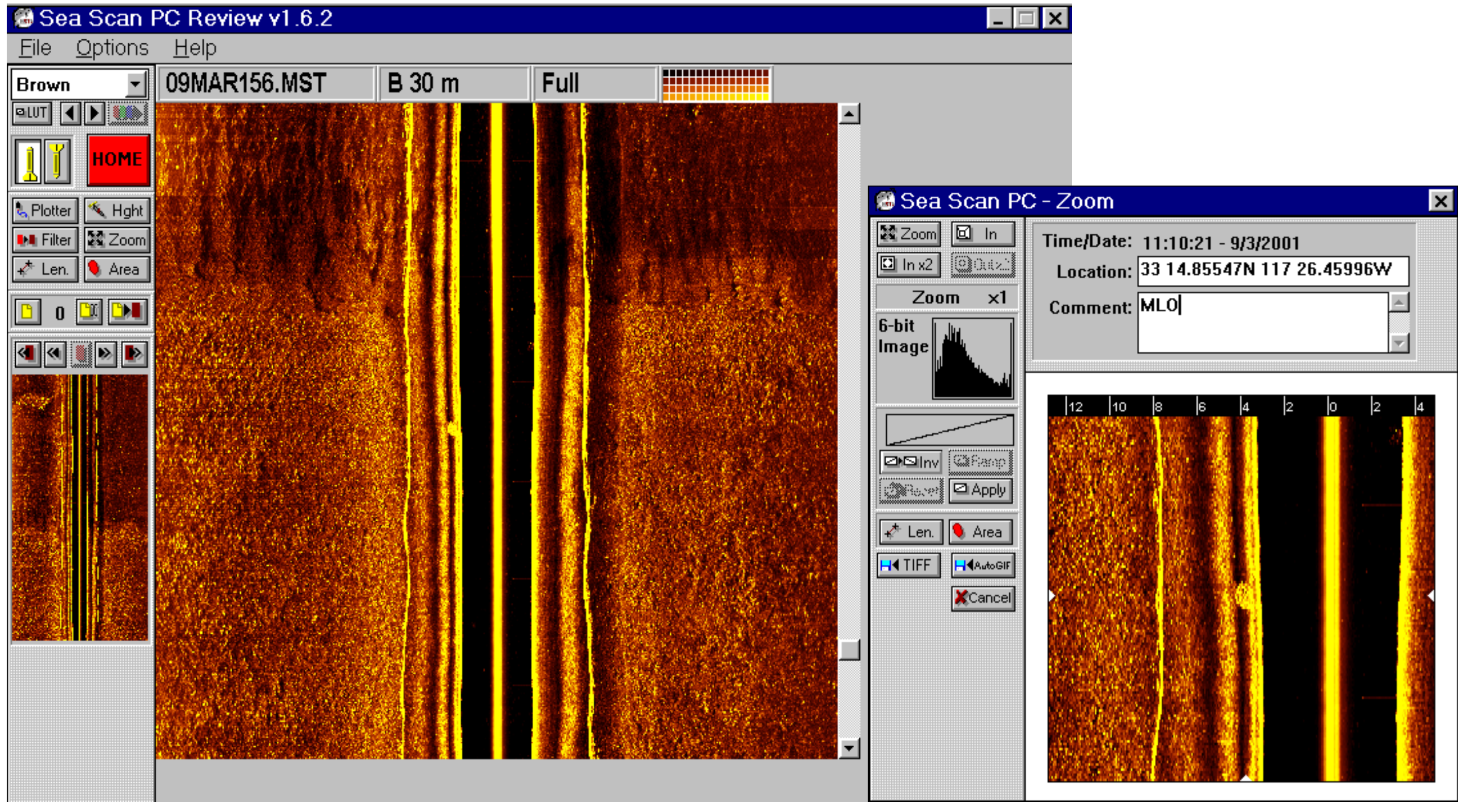Click the sonar overview thumbnail in left panel
The image size is (1470, 812).
[x=80, y=508]
